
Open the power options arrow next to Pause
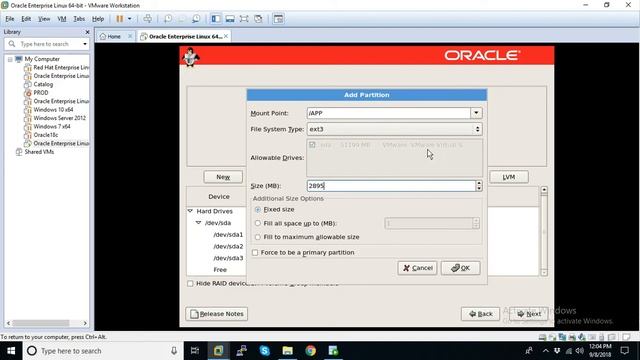point(129,19)
